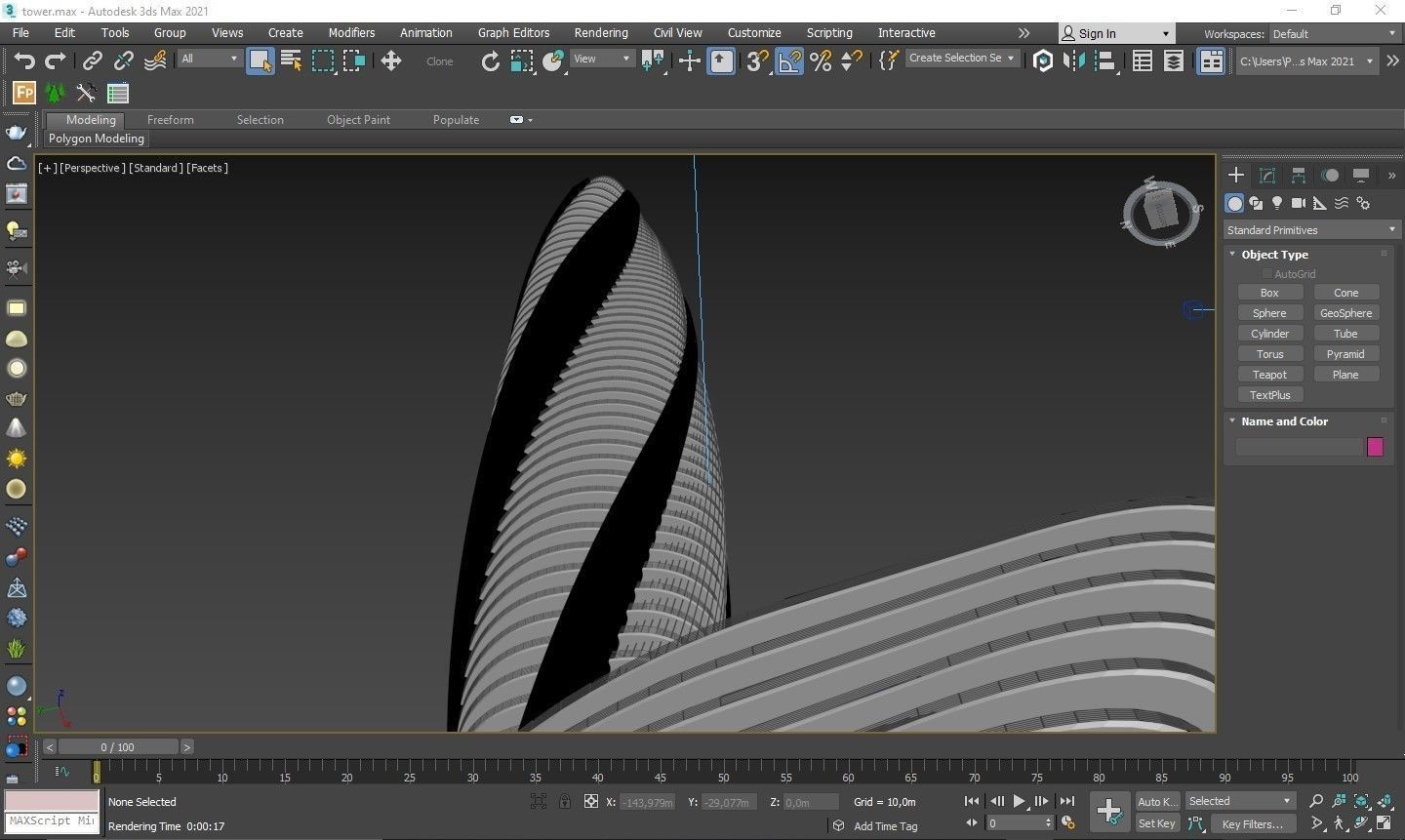Open the Select by Name list
Viewport: 1405px width, 840px height.
coord(291,60)
